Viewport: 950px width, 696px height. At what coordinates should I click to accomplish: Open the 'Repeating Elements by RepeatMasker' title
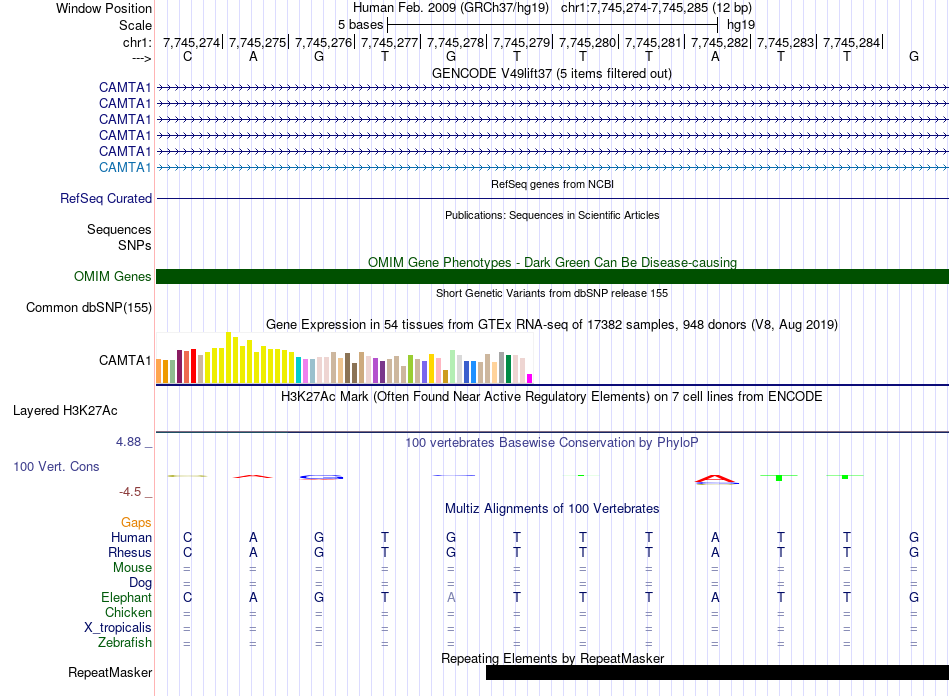(x=552, y=658)
